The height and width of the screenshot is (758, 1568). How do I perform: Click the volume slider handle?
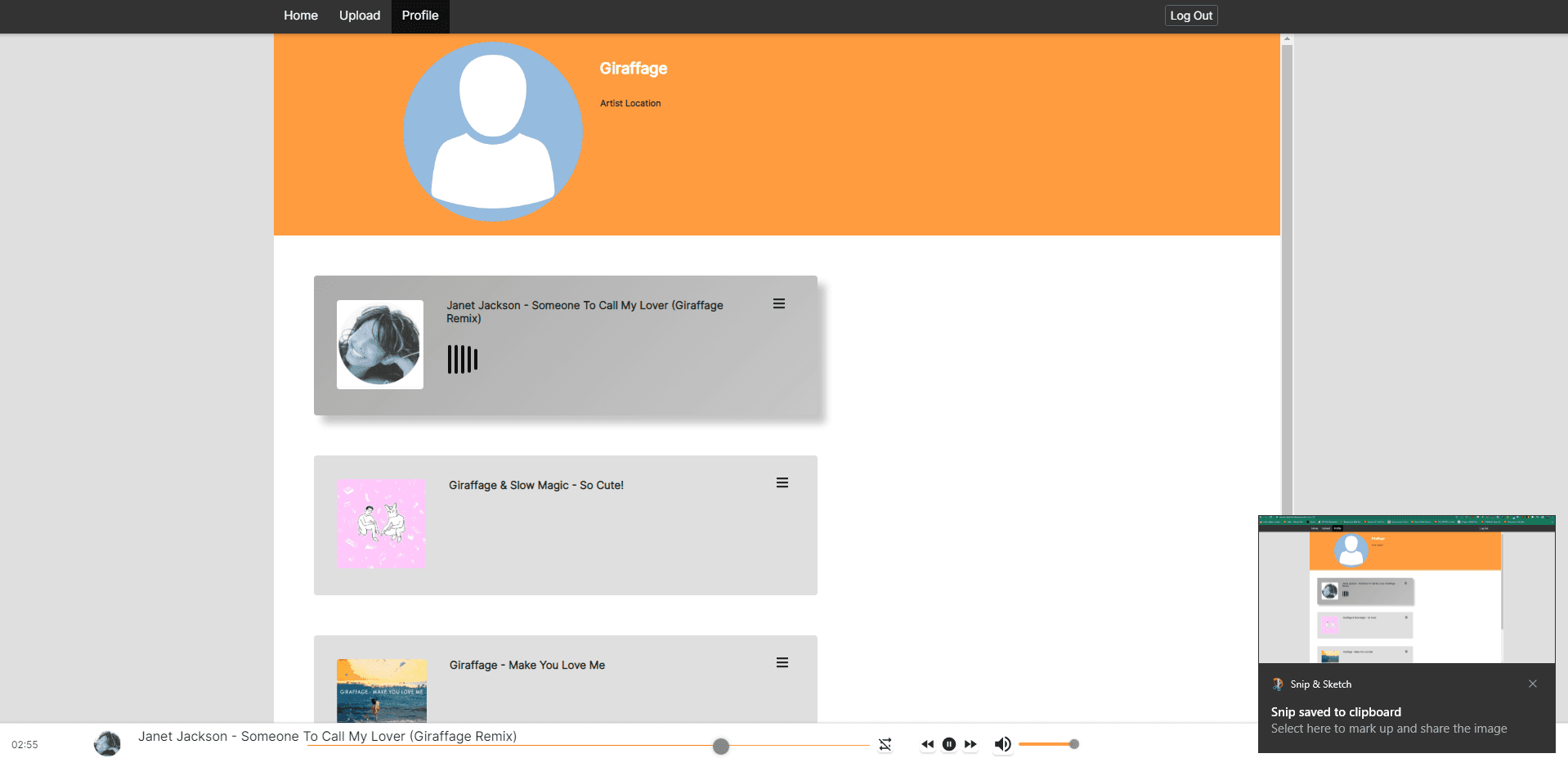tap(1074, 744)
